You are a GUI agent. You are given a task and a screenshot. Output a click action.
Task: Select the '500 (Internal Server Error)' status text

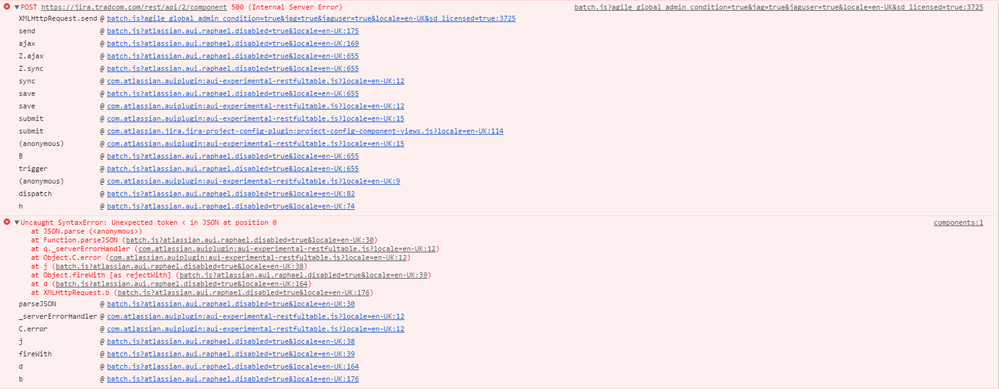coord(287,7)
